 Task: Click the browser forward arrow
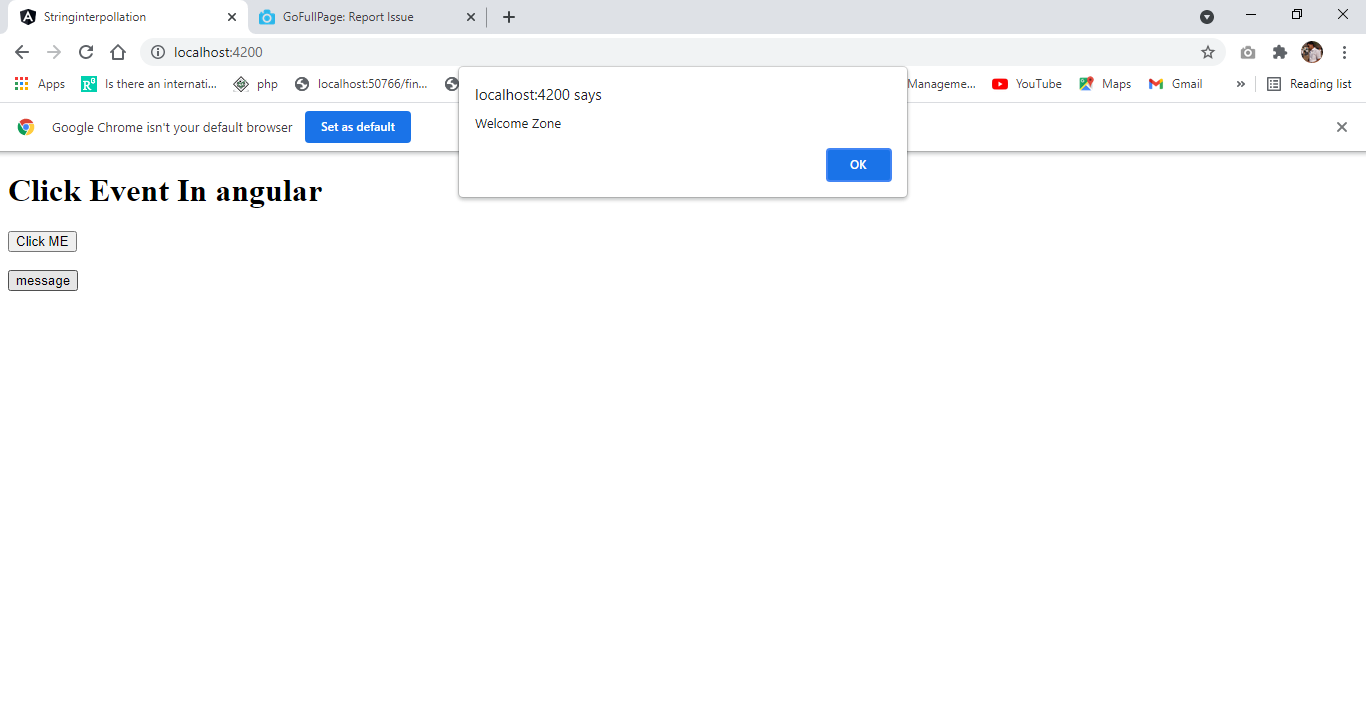(54, 52)
